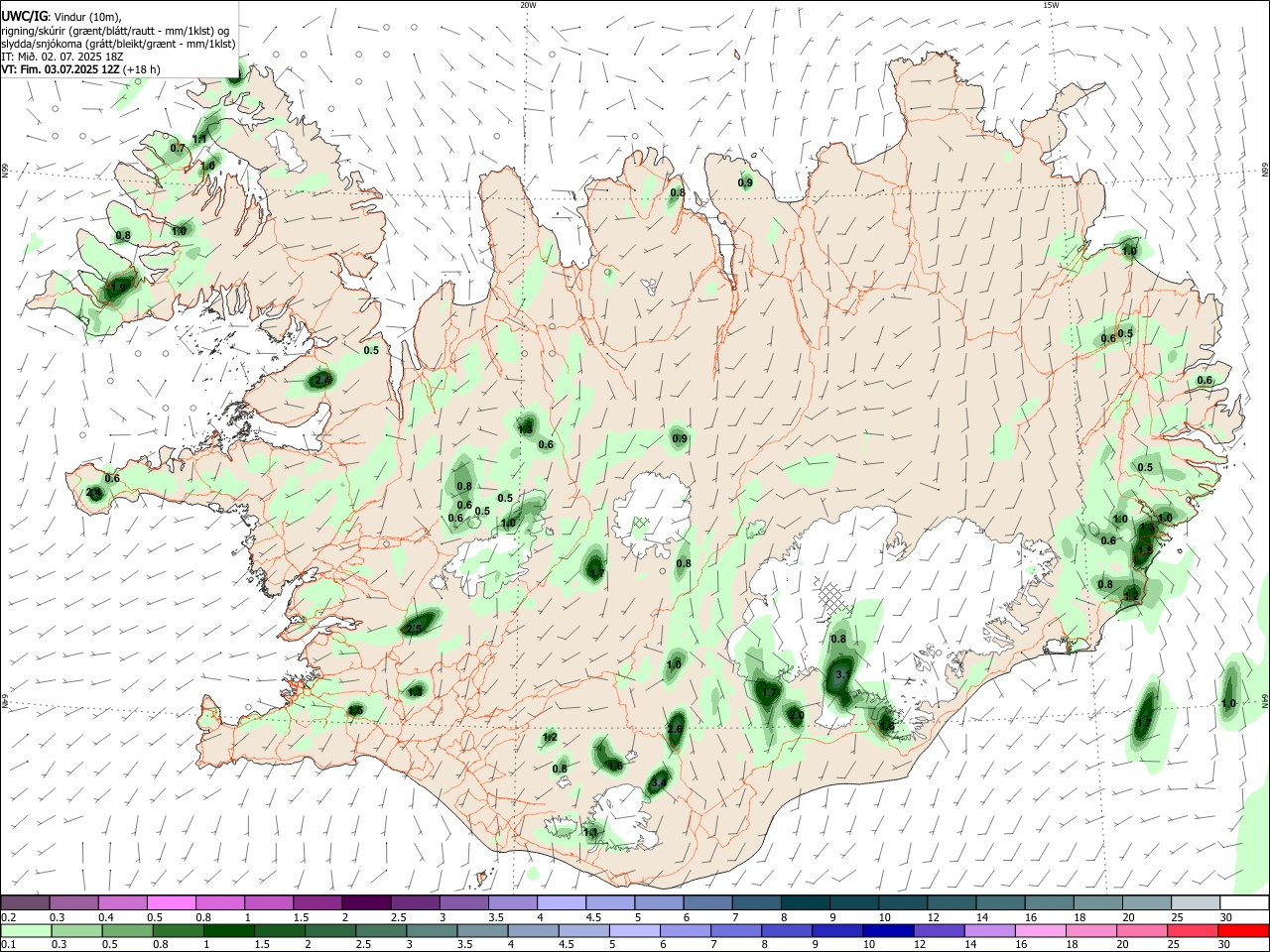This screenshot has height=952, width=1270.
Task: Click the '0.7' precipitation value on the map
Action: pos(178,148)
